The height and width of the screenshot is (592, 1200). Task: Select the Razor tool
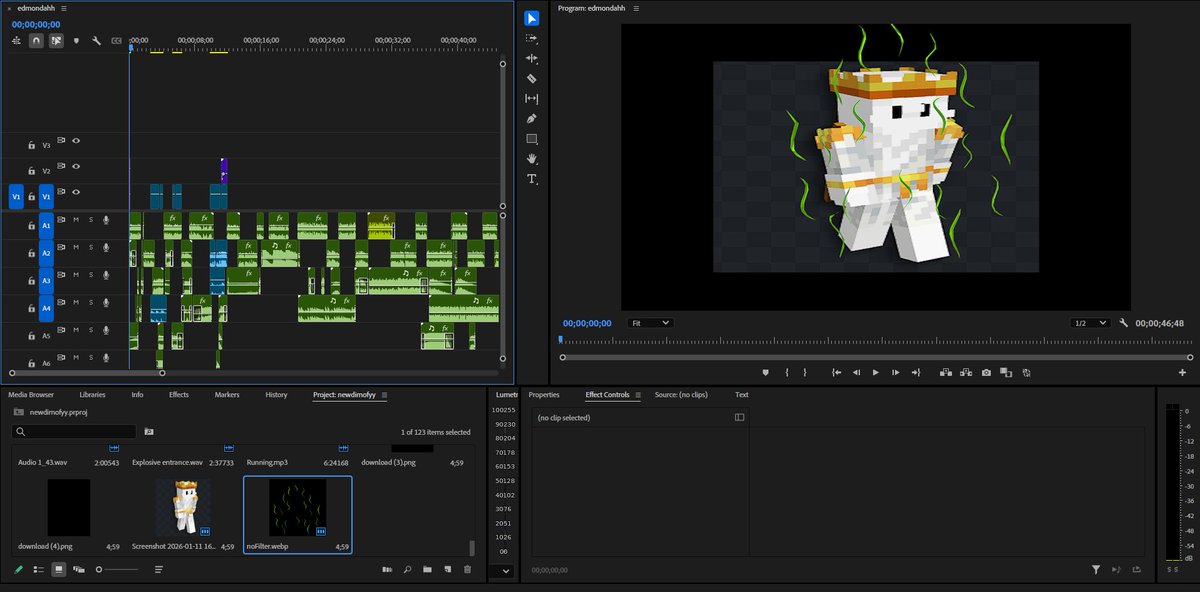(532, 78)
